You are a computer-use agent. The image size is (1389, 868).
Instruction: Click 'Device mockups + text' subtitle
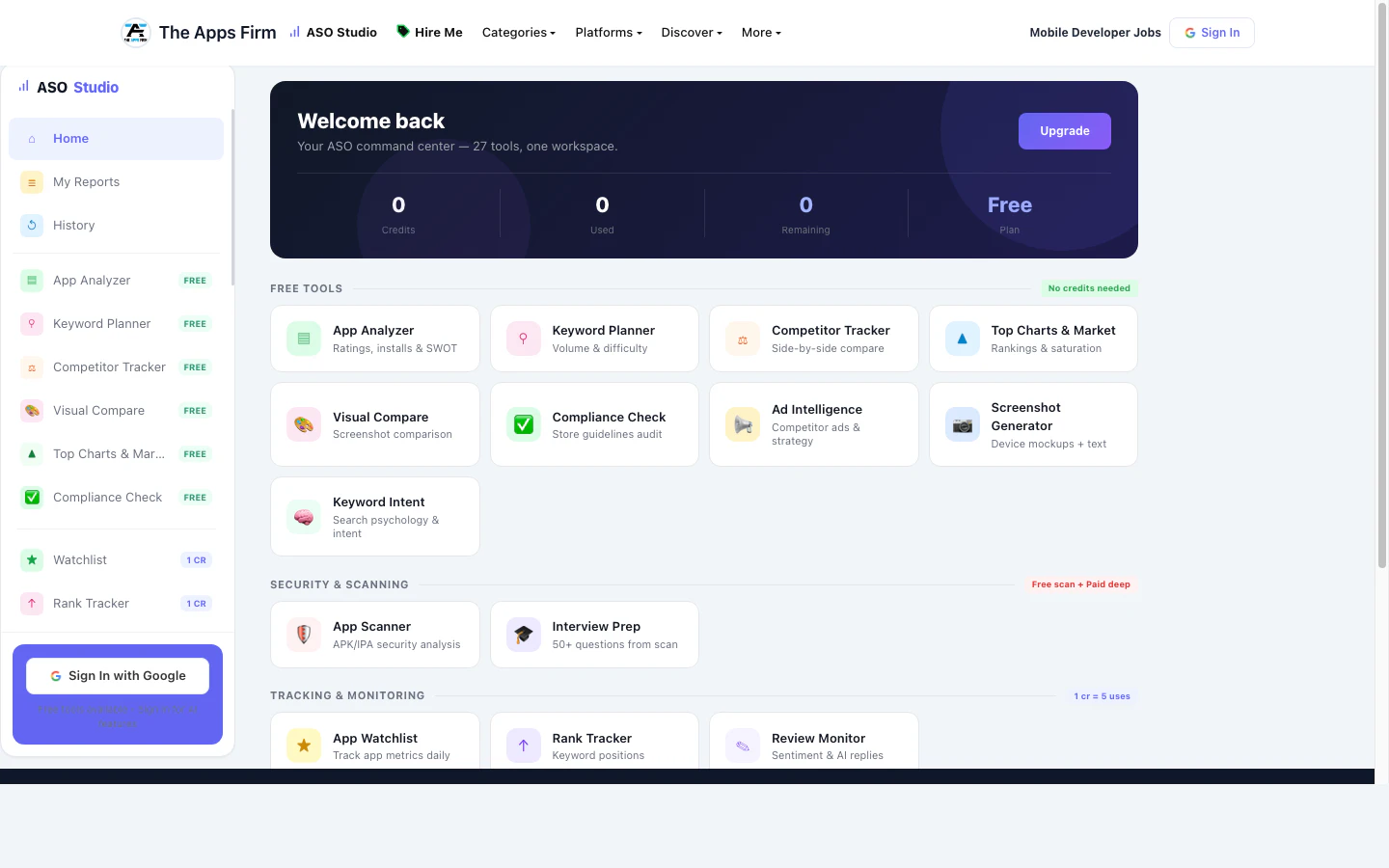pyautogui.click(x=1049, y=445)
